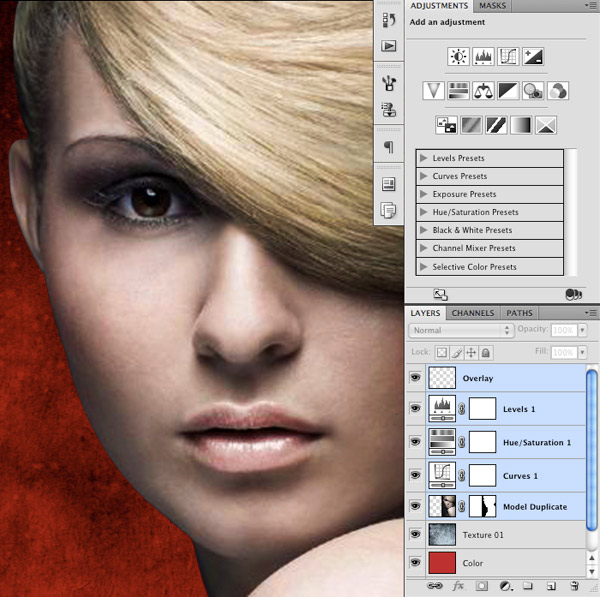Image resolution: width=600 pixels, height=597 pixels.
Task: Add a Color Balance adjustment
Action: 484,91
